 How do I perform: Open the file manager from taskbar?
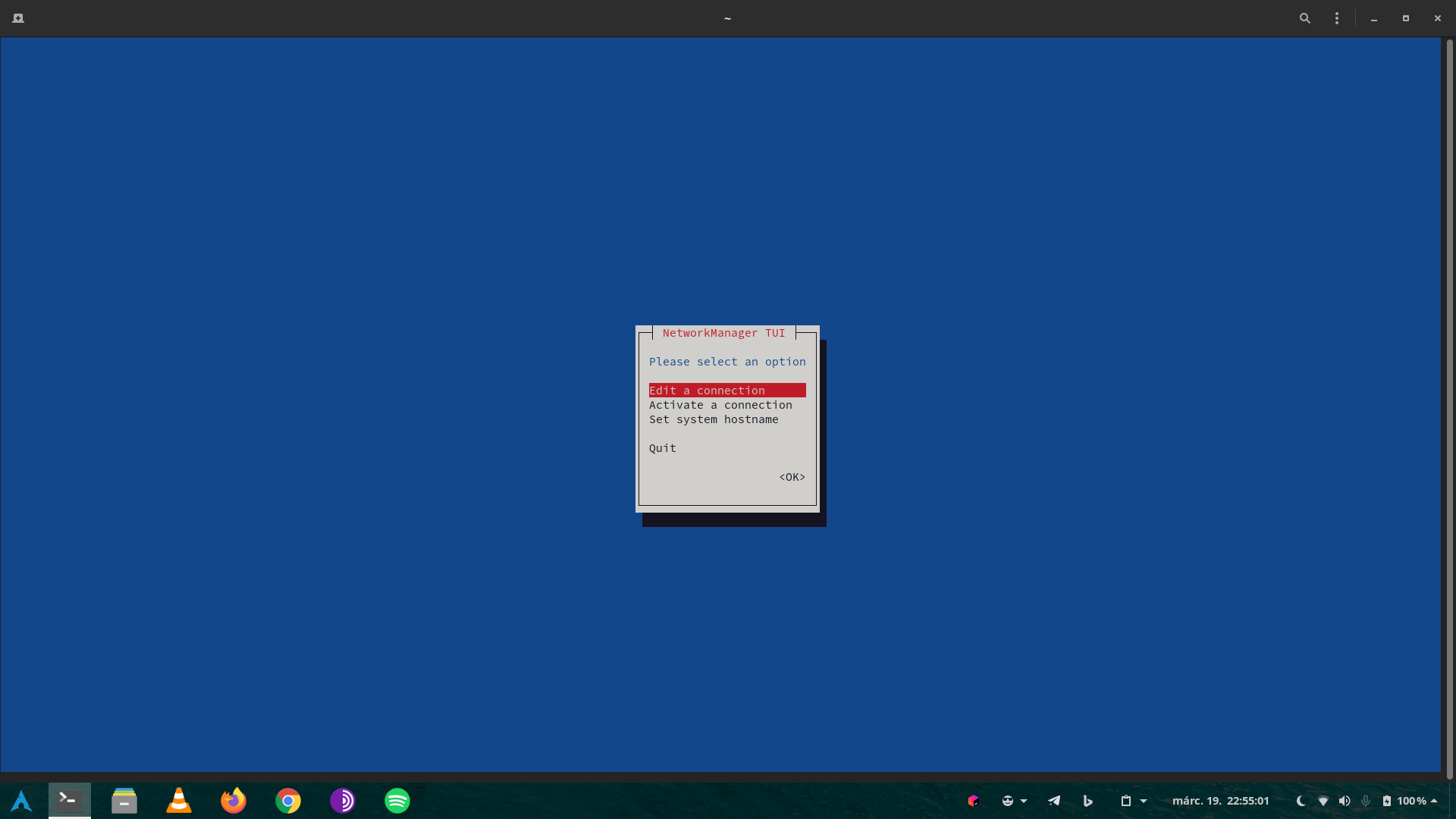(x=124, y=801)
